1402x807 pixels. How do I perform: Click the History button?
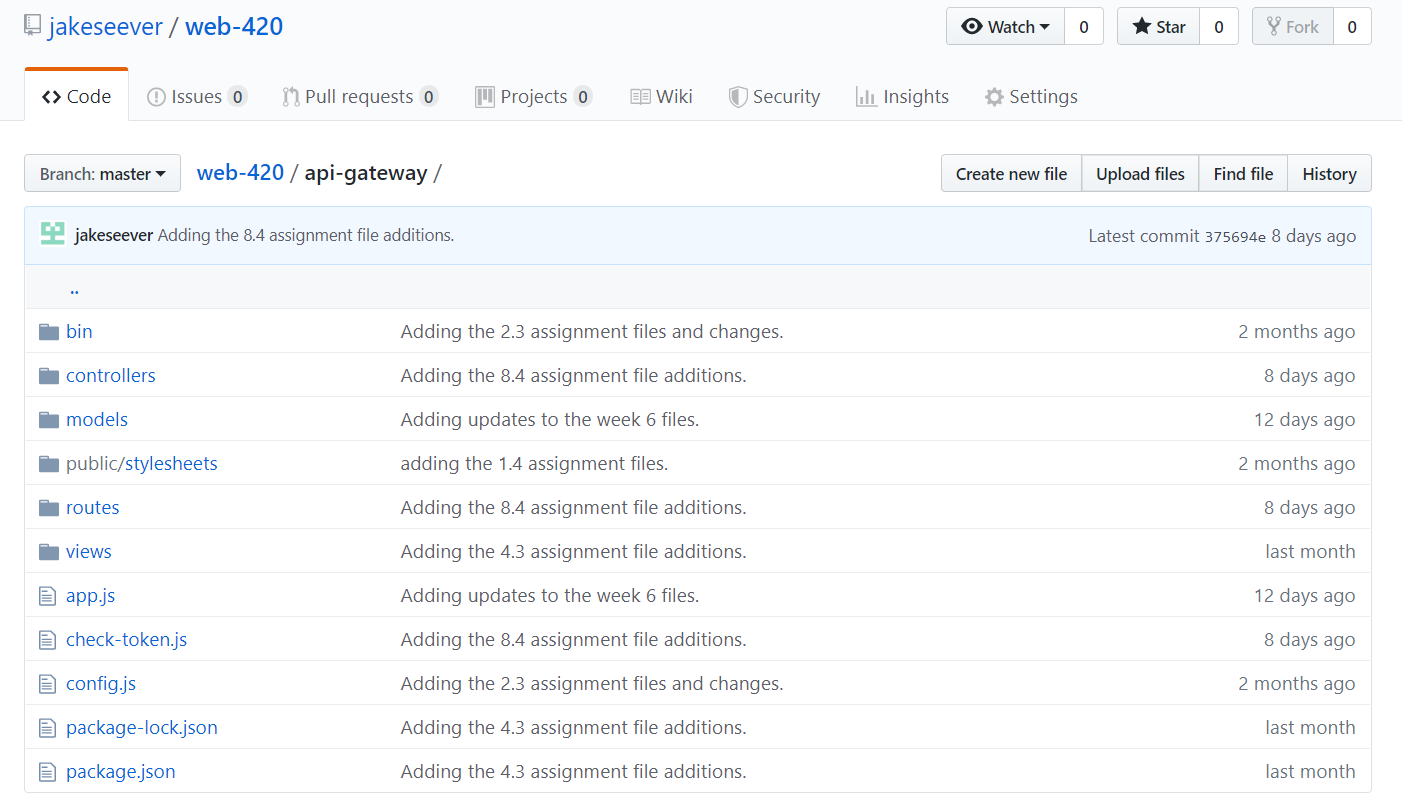click(x=1329, y=173)
